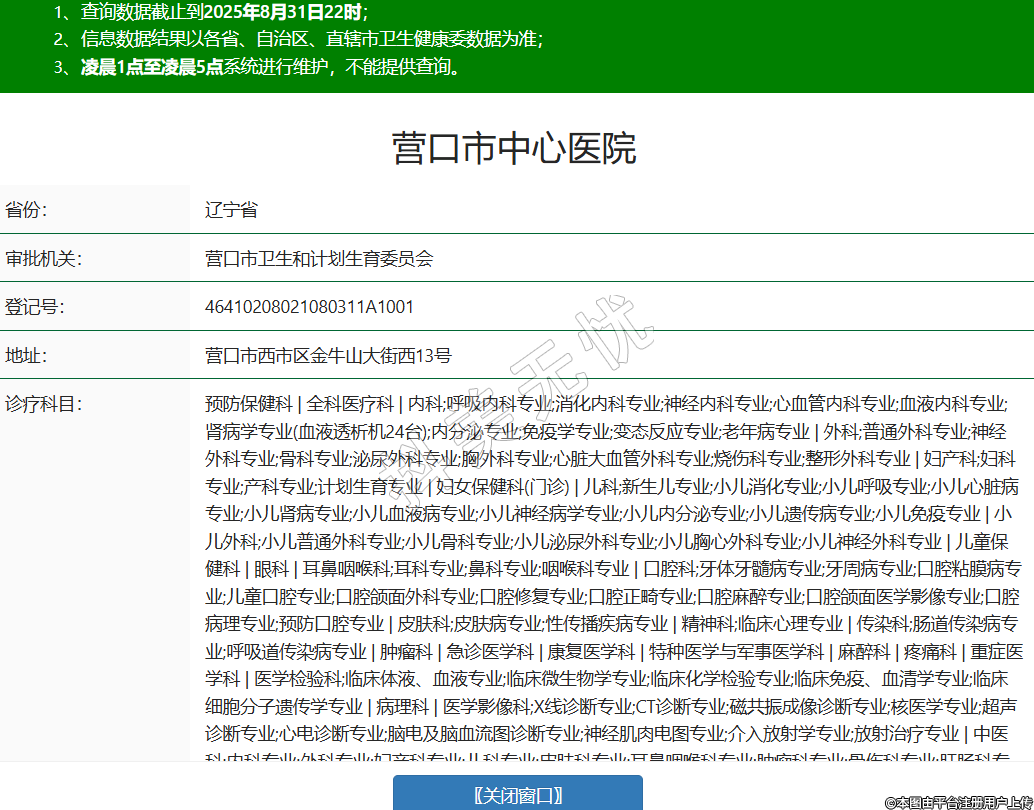Click the 关闭窗口 button
1034x810 pixels.
517,795
